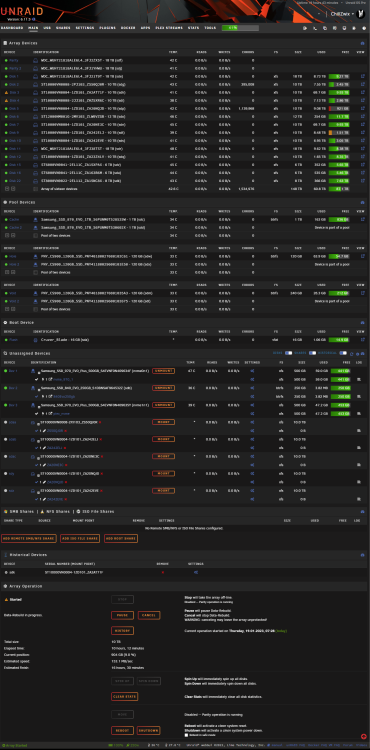This screenshot has height=750, width=370.
Task: Open Cache pool device link
Action: coord(14,220)
